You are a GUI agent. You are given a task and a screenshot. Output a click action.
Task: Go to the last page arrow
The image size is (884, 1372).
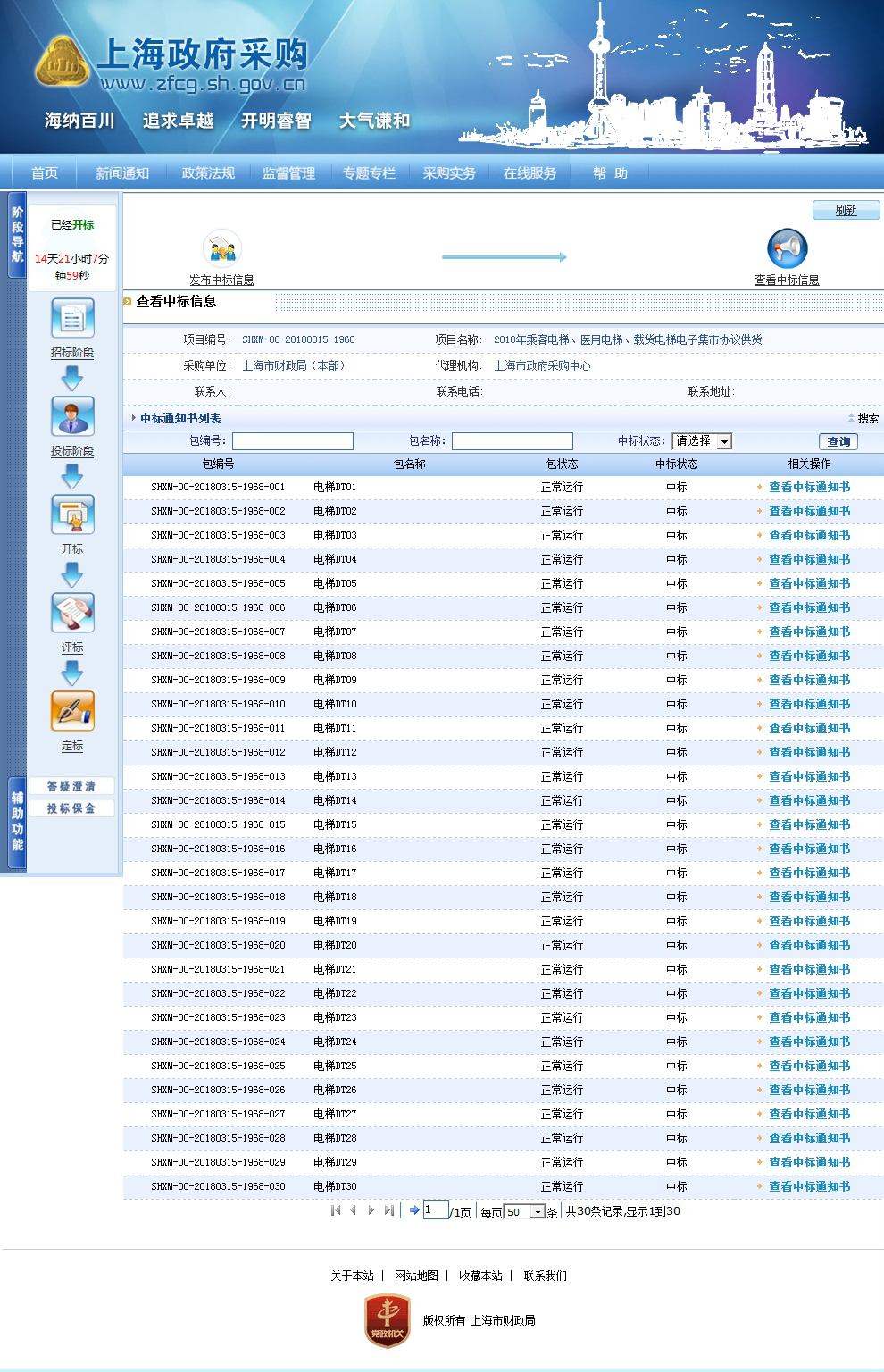tap(388, 1210)
